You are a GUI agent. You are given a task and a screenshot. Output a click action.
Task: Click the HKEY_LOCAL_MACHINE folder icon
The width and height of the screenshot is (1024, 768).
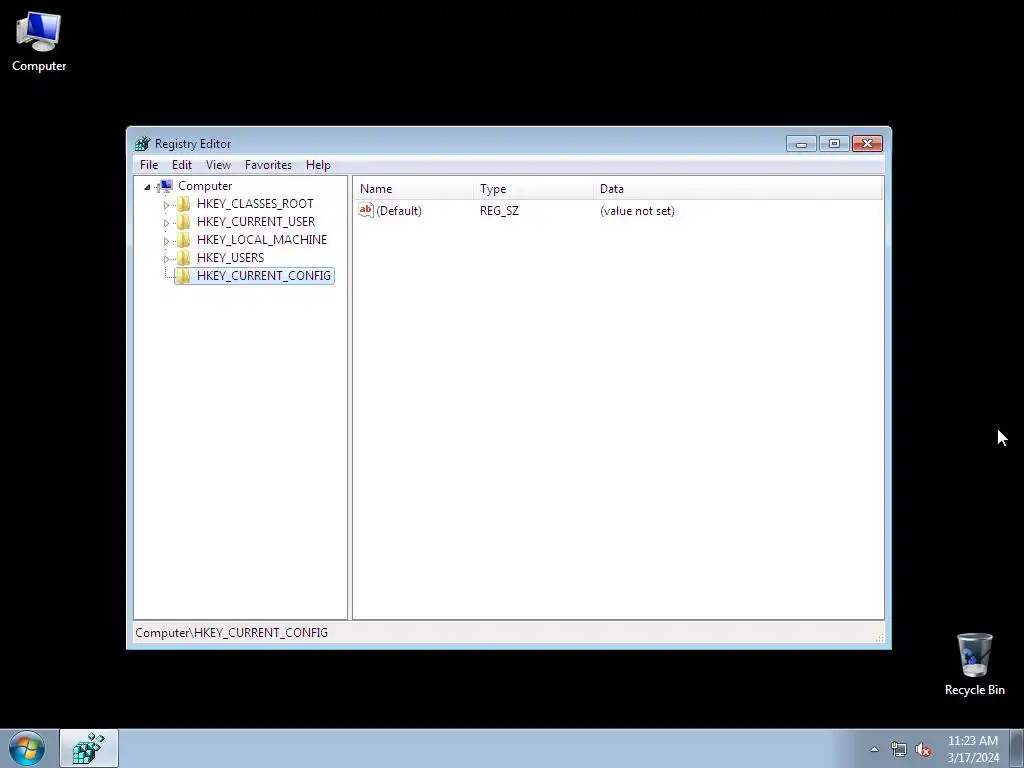184,240
